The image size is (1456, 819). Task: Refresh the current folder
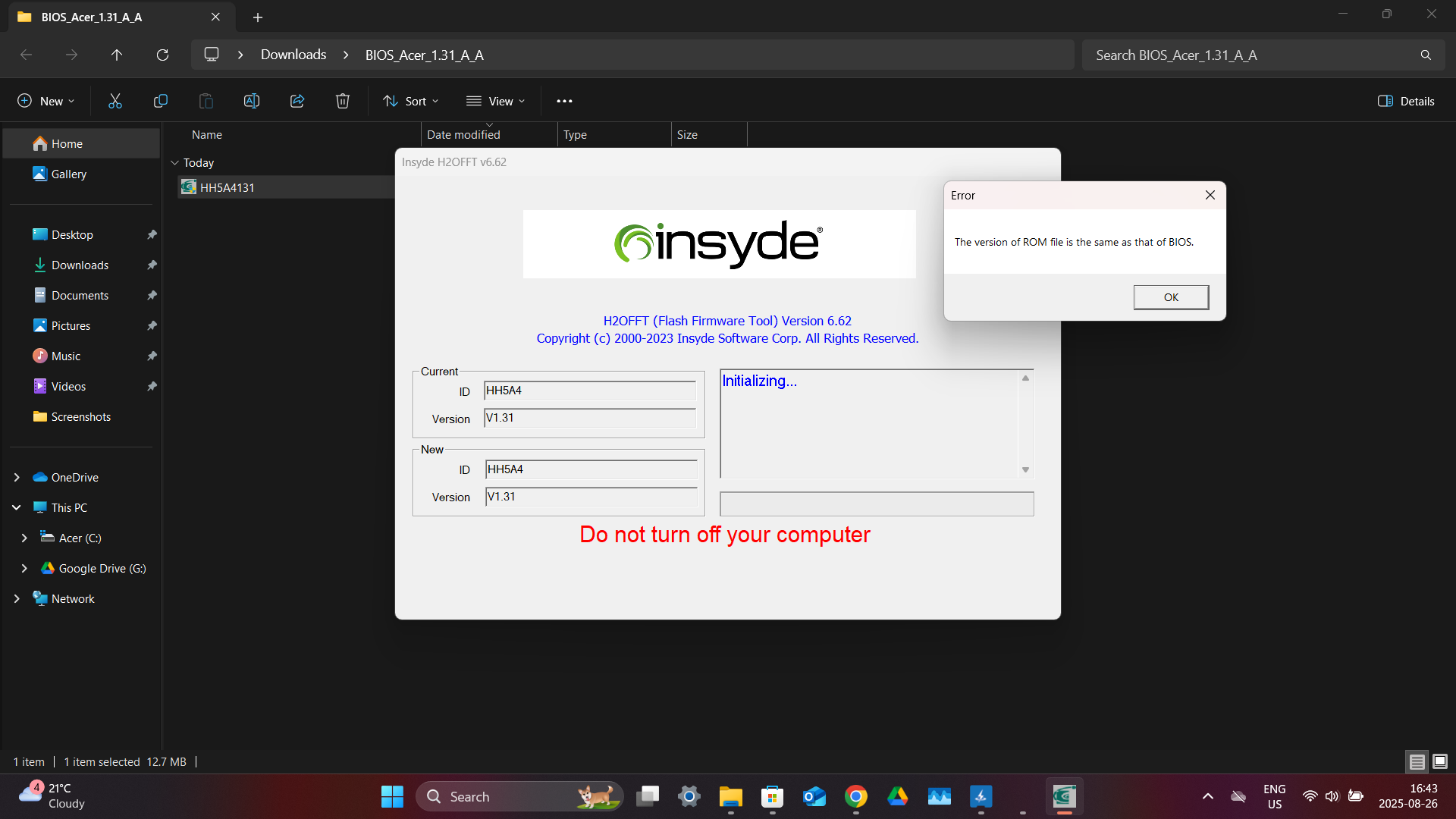(x=162, y=55)
